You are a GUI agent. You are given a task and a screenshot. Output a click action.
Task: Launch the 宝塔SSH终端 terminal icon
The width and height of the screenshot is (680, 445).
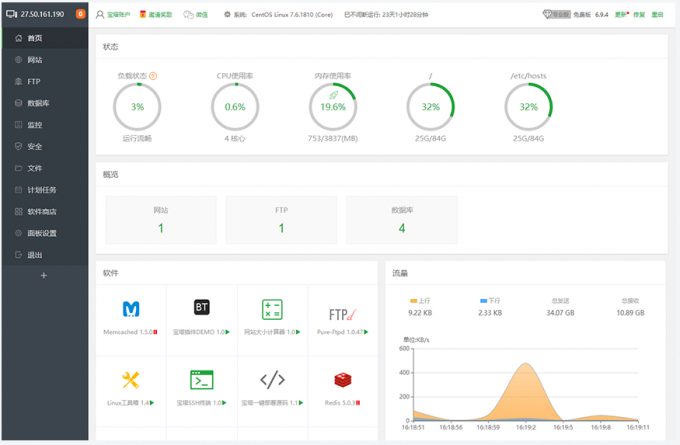coord(201,379)
